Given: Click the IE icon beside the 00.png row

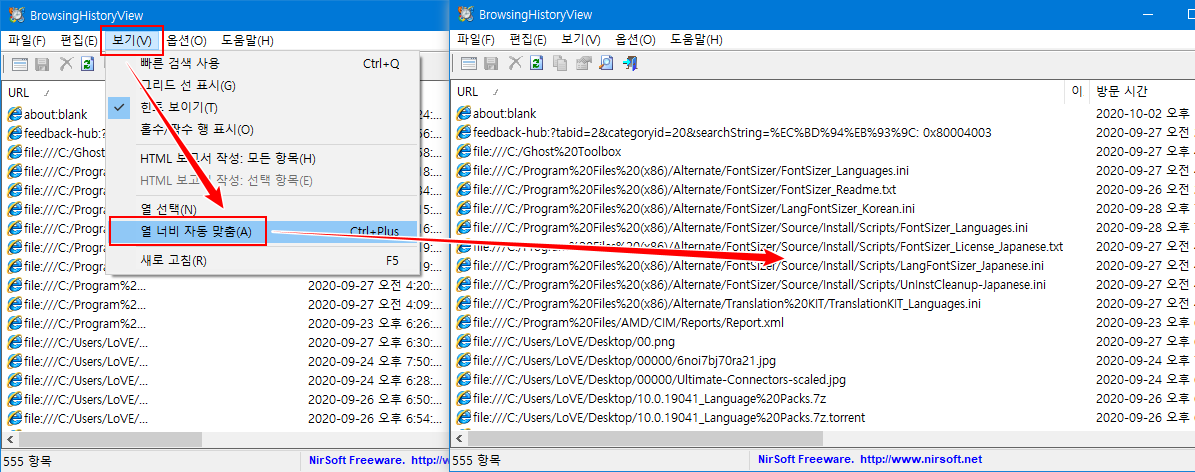Looking at the screenshot, I should point(463,342).
